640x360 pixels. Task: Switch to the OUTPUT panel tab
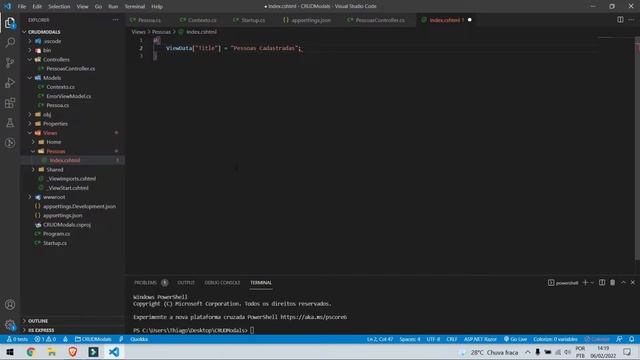[186, 282]
